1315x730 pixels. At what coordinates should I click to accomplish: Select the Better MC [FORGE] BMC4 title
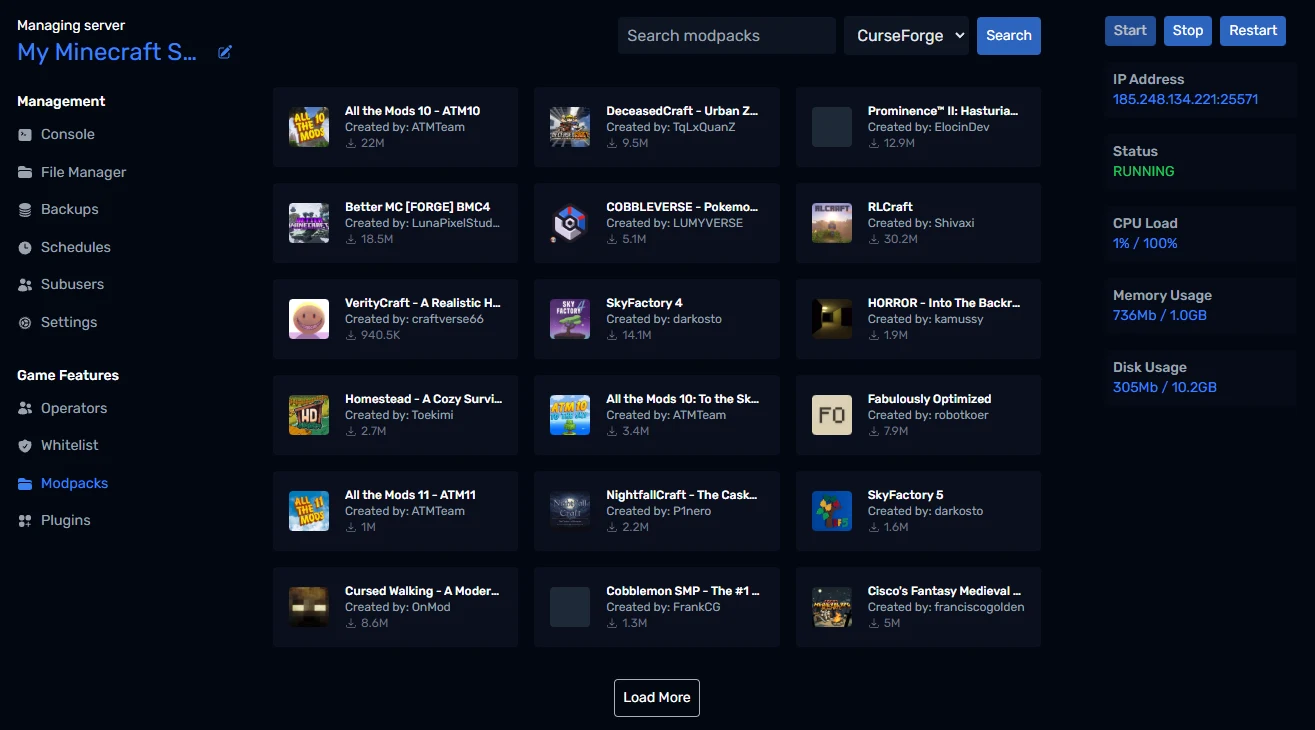point(418,207)
